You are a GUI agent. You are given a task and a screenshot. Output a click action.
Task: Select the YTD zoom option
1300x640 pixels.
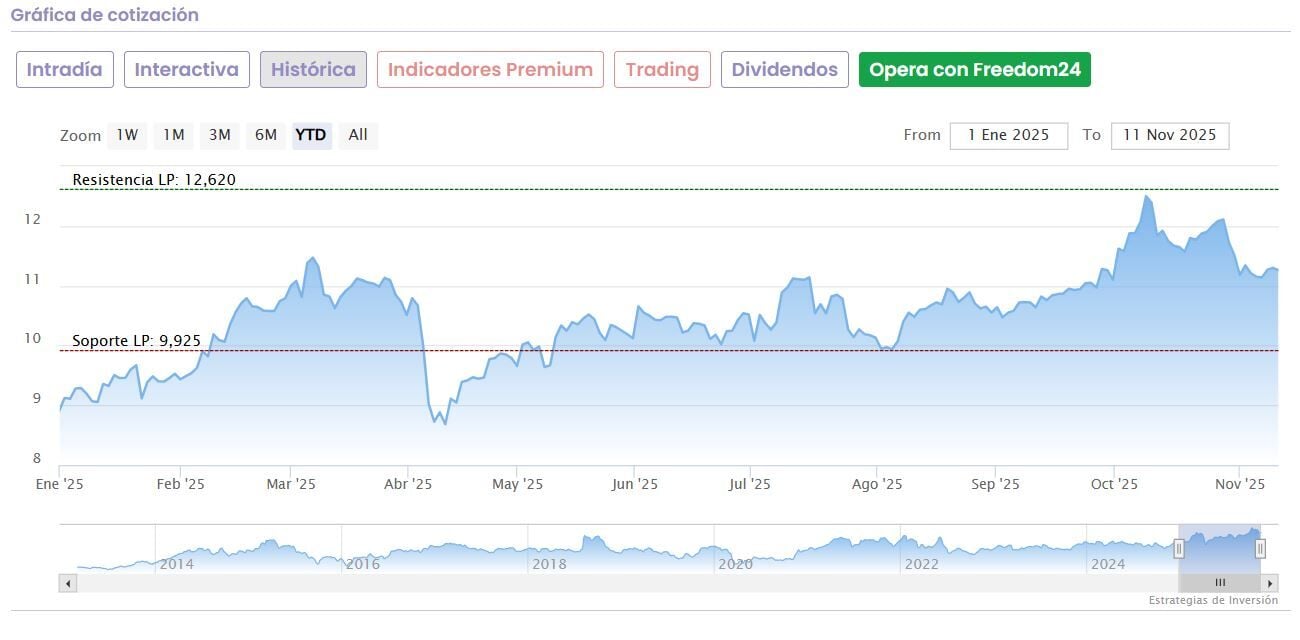(311, 135)
